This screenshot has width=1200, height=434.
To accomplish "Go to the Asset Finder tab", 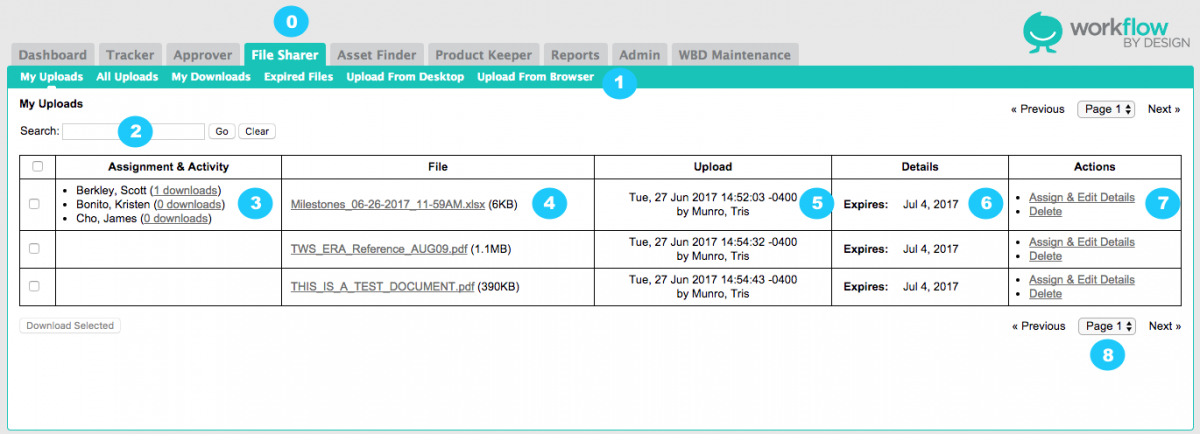I will click(377, 55).
